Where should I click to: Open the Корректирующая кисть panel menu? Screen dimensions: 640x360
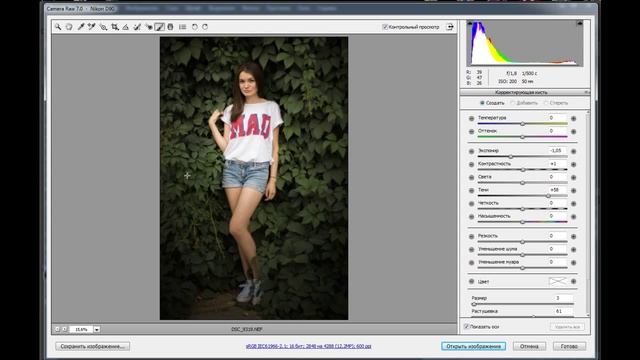tap(586, 92)
